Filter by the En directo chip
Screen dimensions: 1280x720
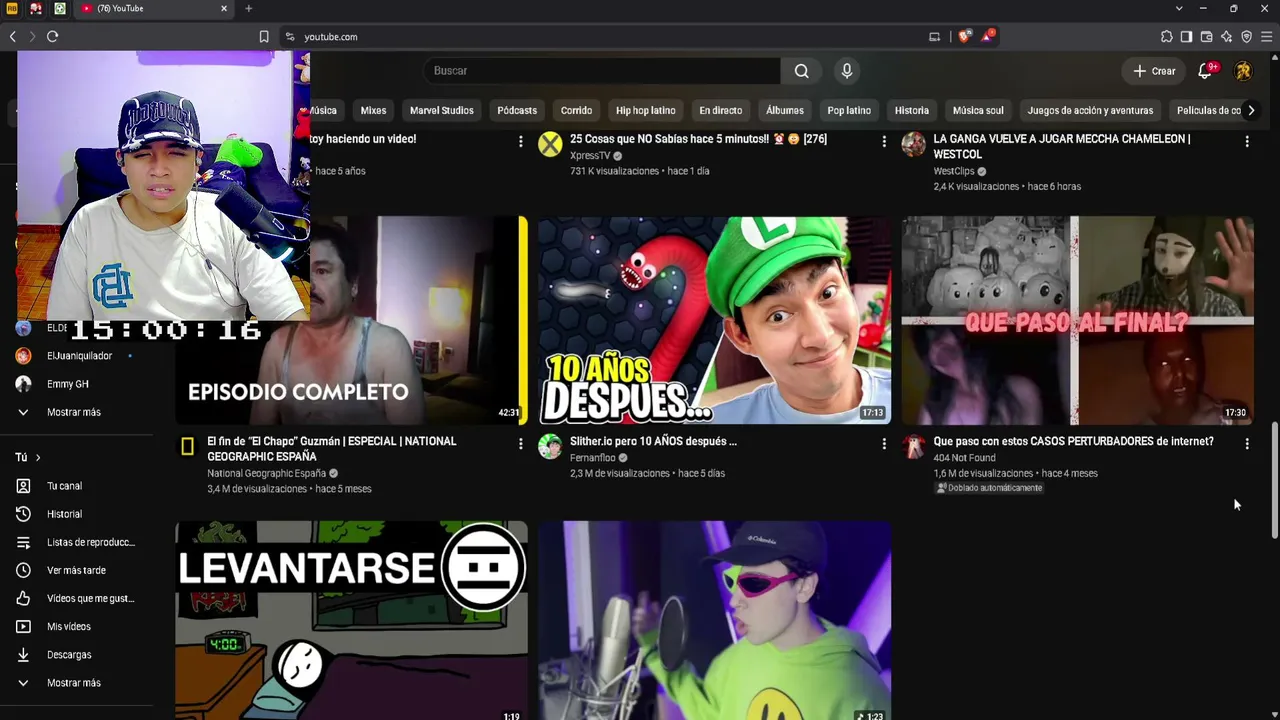tap(720, 110)
